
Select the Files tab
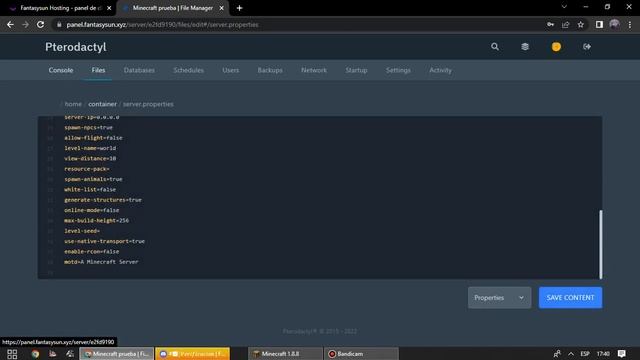(x=98, y=70)
